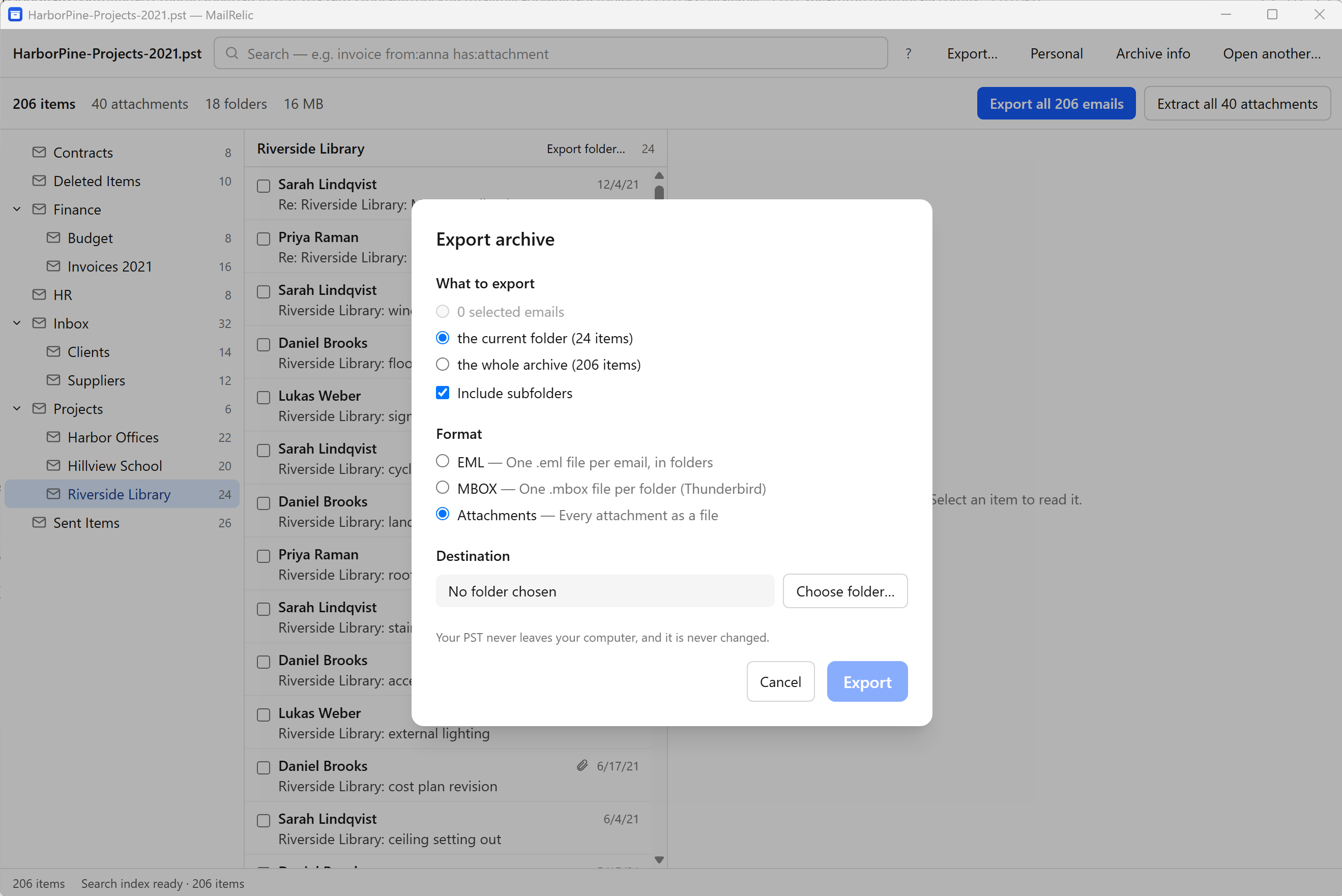This screenshot has height=896, width=1342.
Task: Check the ceiling setting out email checkbox
Action: 264,821
